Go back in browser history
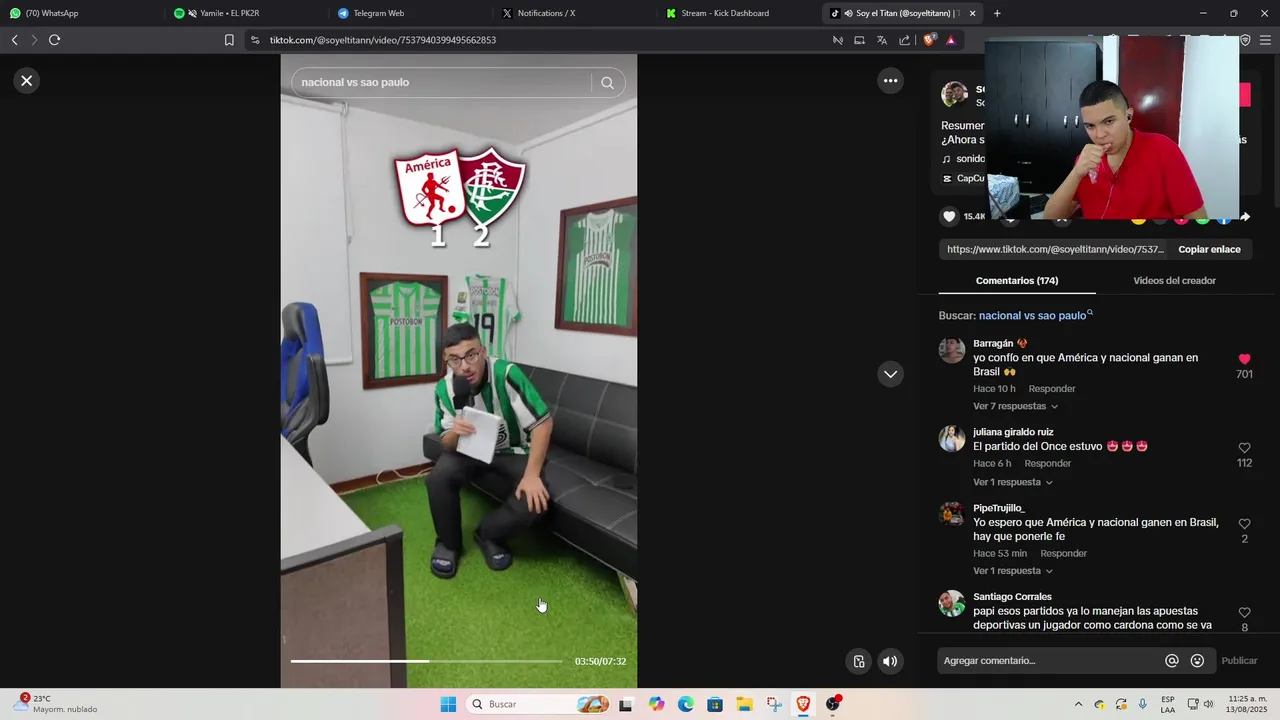The width and height of the screenshot is (1280, 720). coord(14,40)
